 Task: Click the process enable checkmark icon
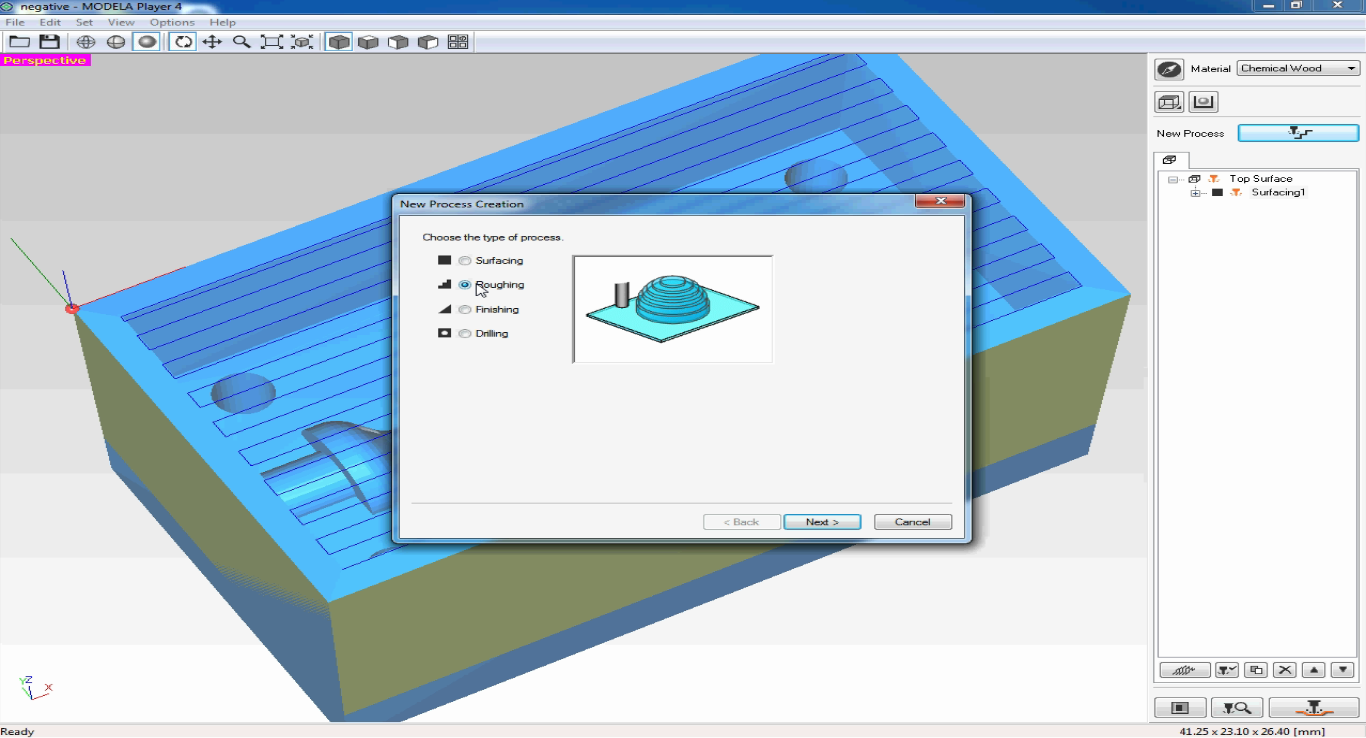pos(1227,670)
